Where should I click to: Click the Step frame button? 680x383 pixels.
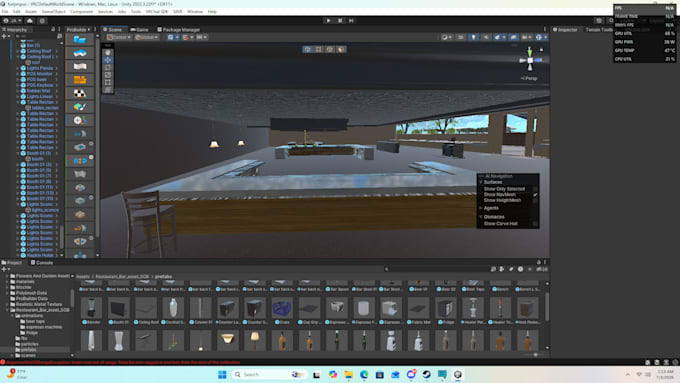click(351, 20)
